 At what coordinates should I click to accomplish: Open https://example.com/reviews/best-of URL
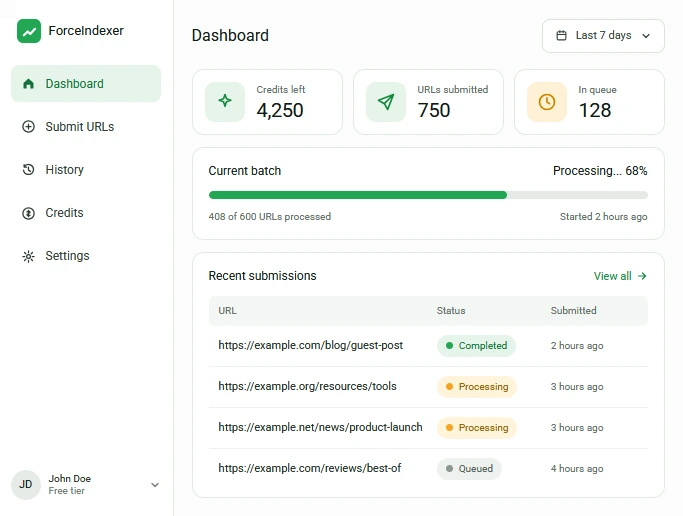click(310, 468)
